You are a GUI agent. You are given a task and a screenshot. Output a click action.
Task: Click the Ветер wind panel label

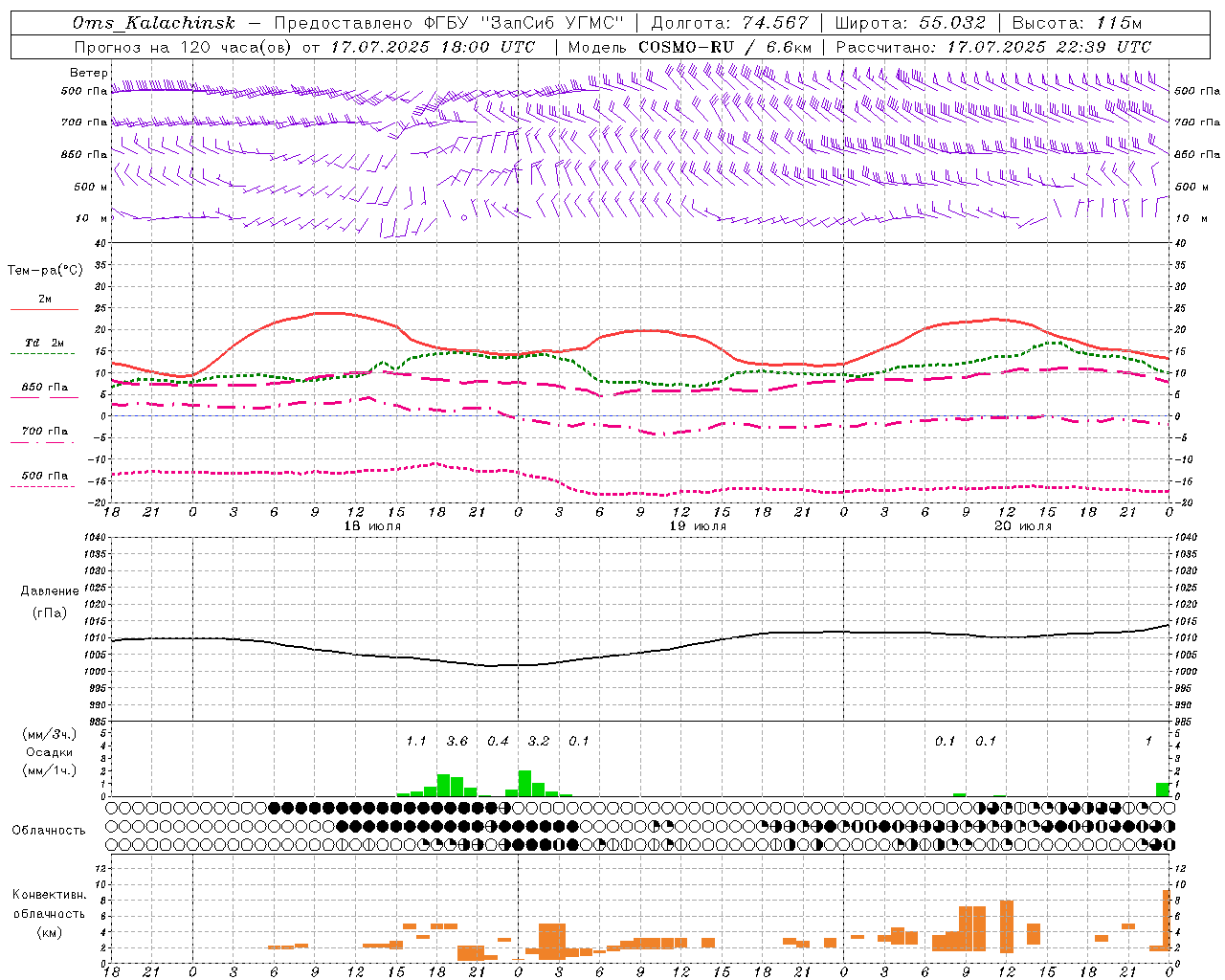pos(88,73)
